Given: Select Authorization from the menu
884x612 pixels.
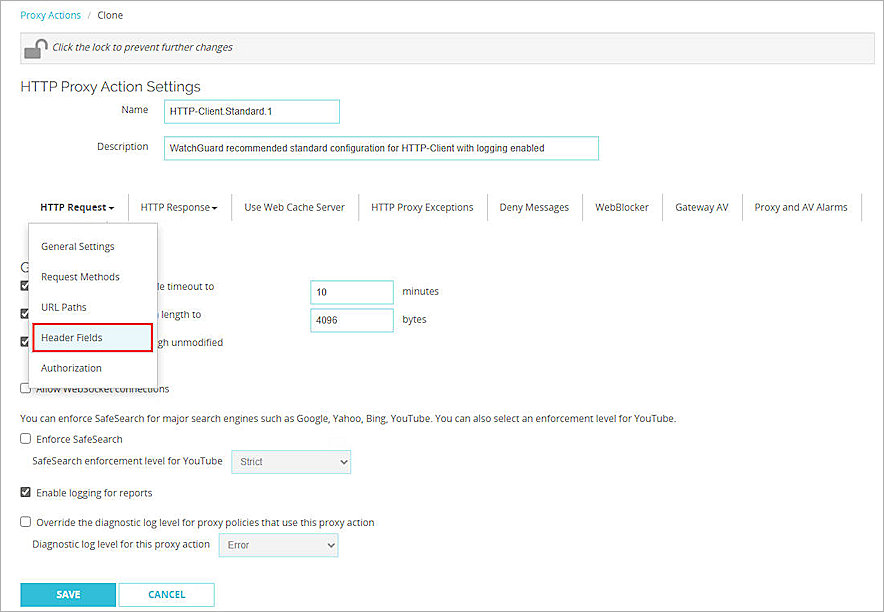Looking at the screenshot, I should [70, 367].
